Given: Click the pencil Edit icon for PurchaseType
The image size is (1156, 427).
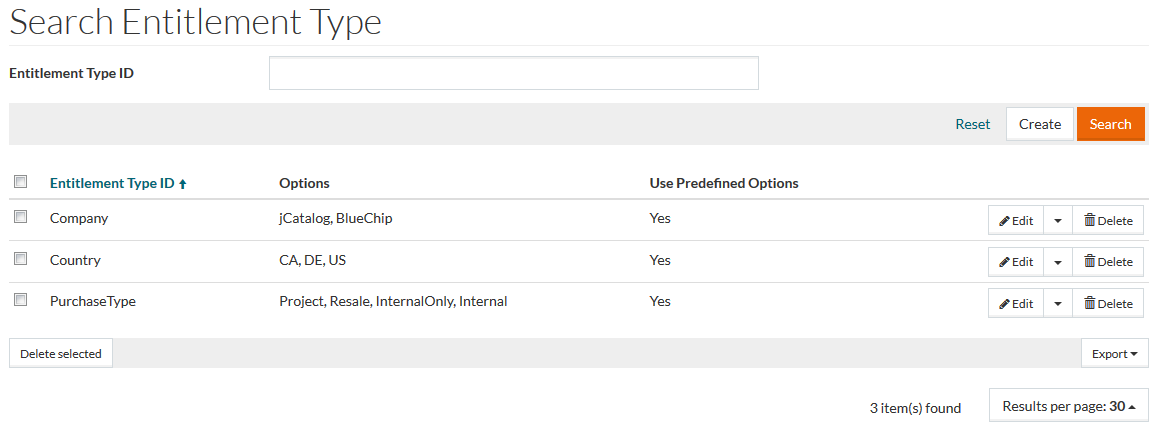Looking at the screenshot, I should 1004,304.
